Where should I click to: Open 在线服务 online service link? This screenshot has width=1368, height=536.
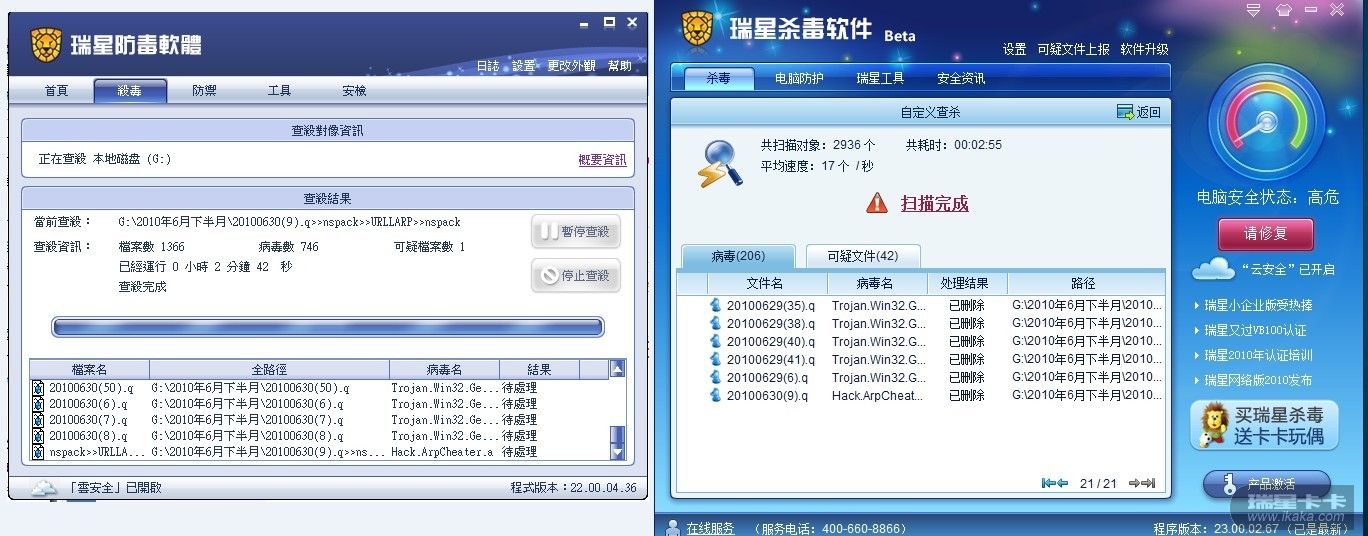pos(711,528)
